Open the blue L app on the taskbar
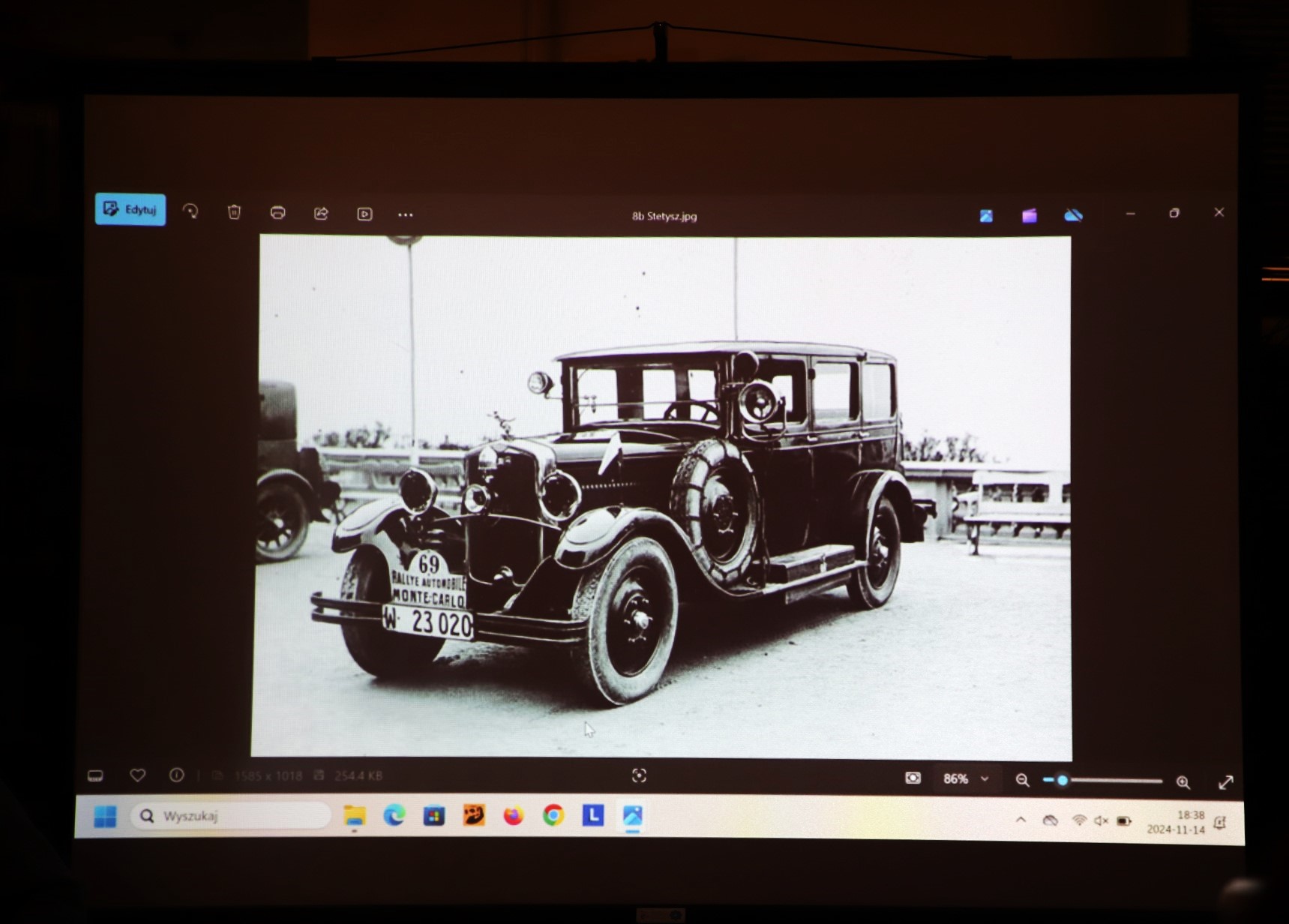1289x924 pixels. point(593,815)
